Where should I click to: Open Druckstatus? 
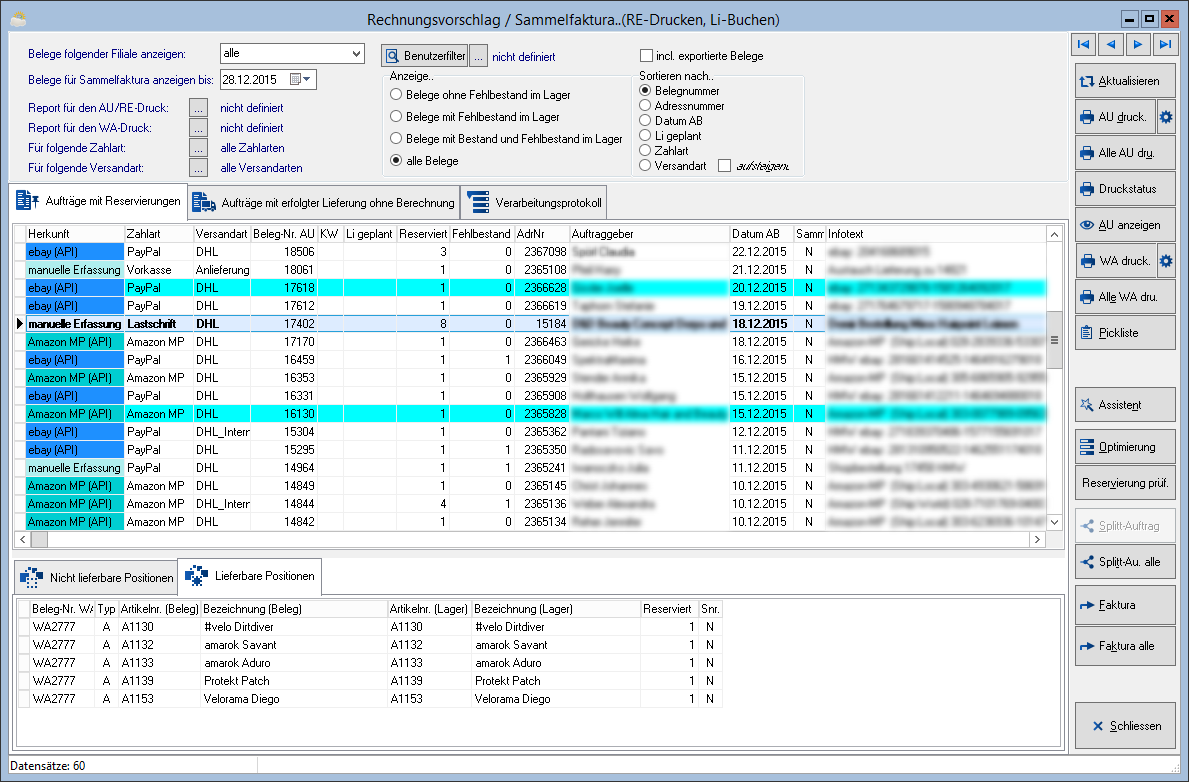(x=1125, y=189)
